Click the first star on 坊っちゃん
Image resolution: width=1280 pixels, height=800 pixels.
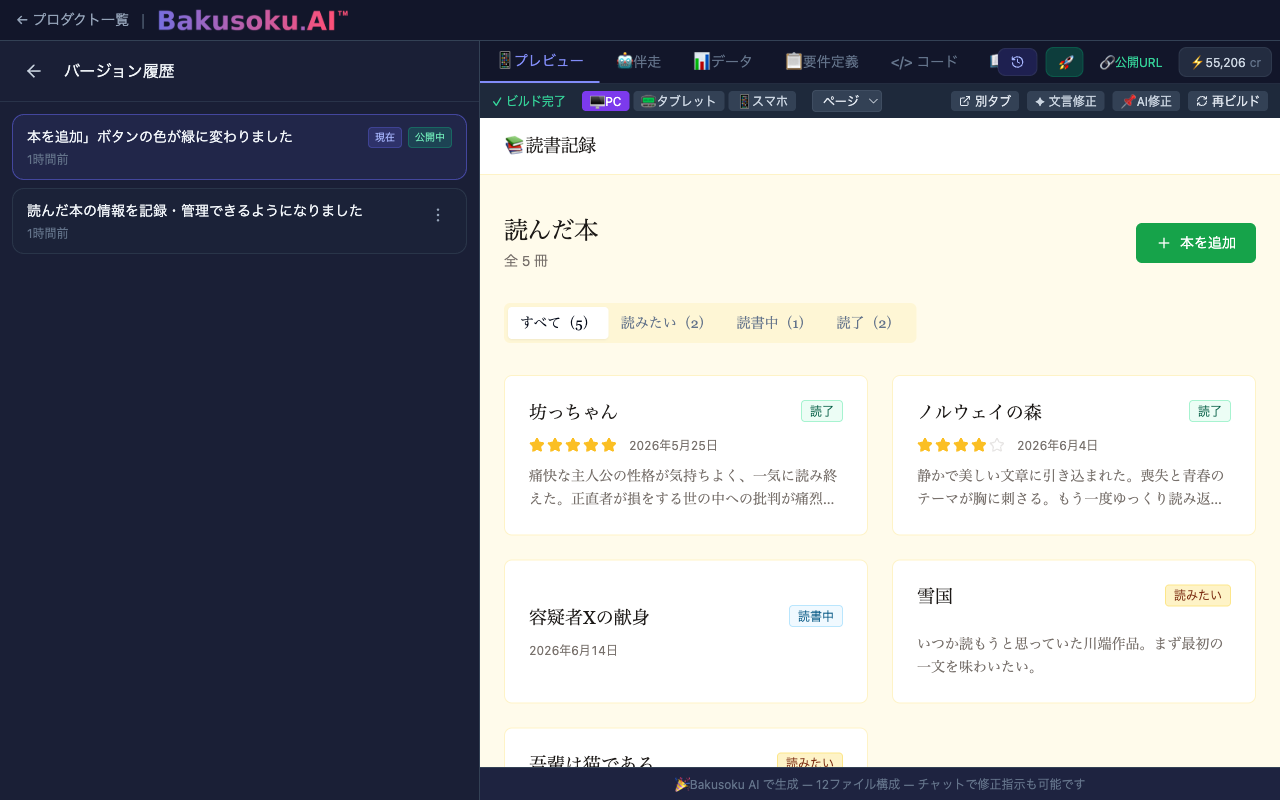pyautogui.click(x=537, y=445)
